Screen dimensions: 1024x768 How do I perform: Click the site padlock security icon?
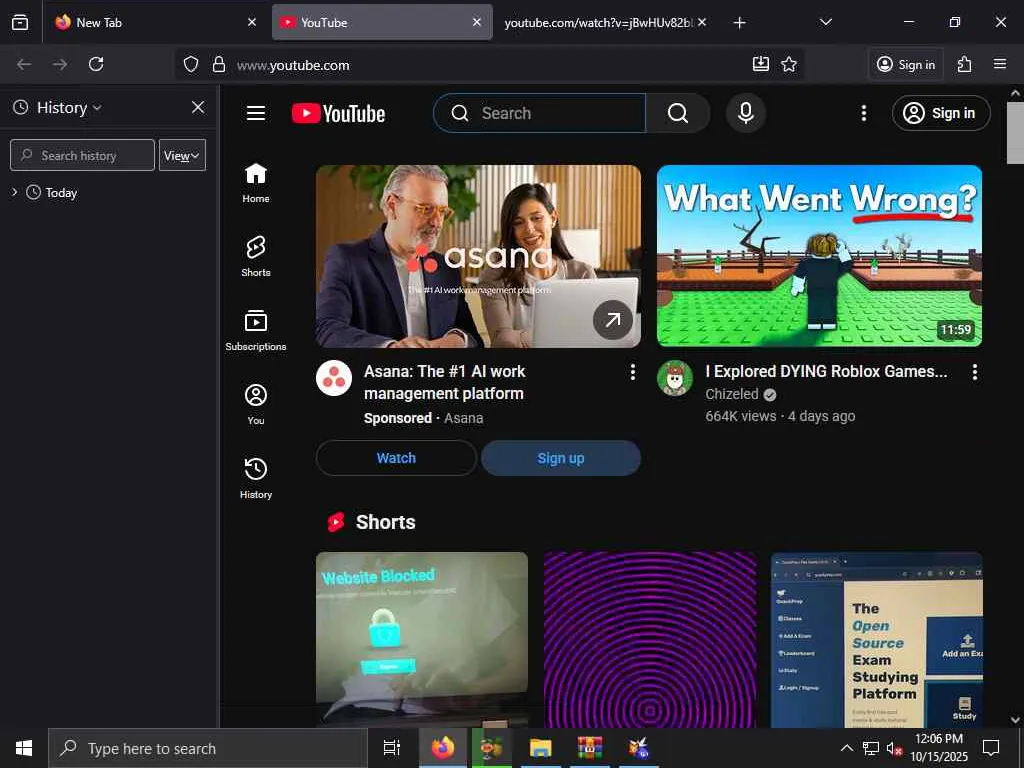[219, 64]
